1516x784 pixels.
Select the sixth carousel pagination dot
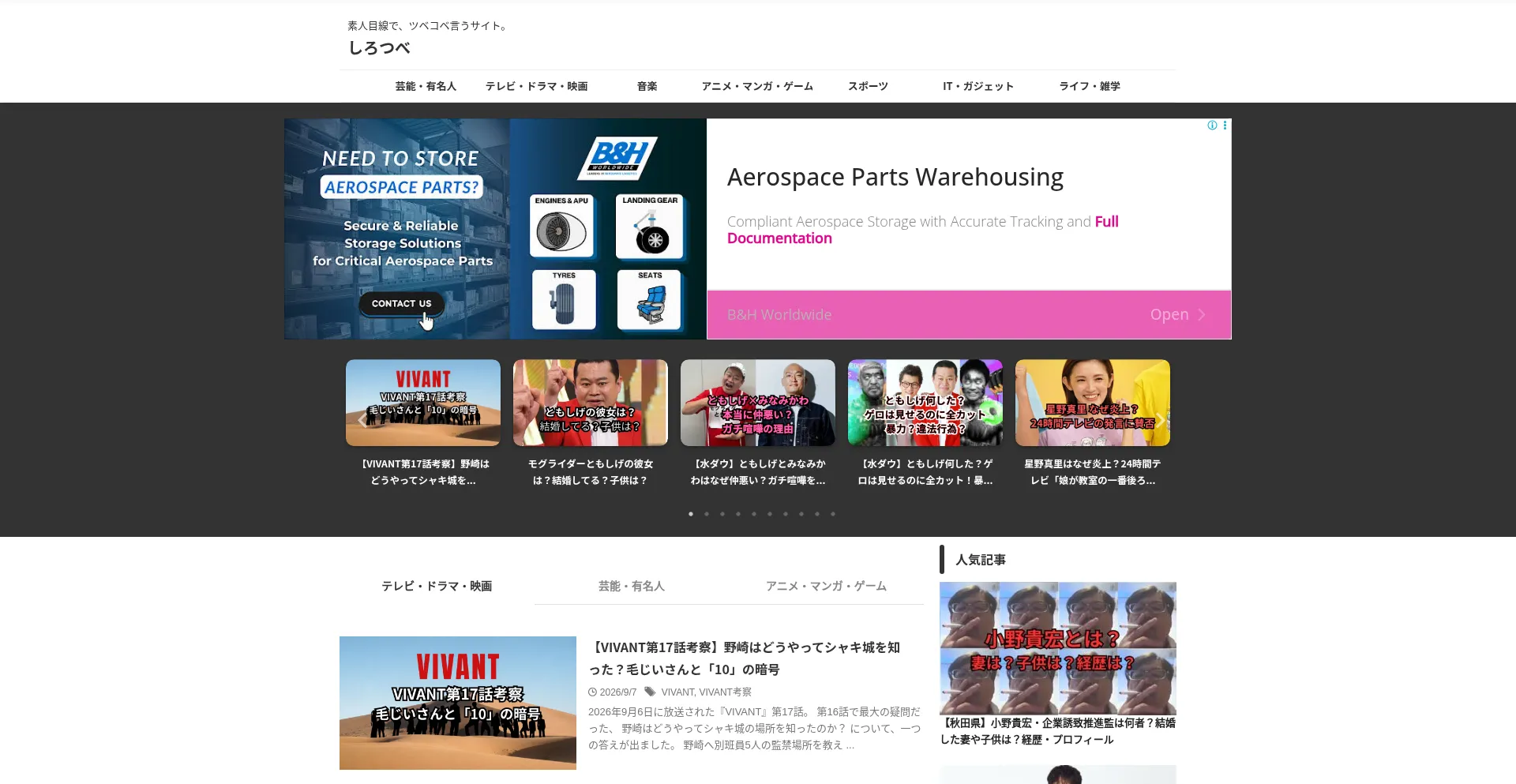tap(770, 514)
